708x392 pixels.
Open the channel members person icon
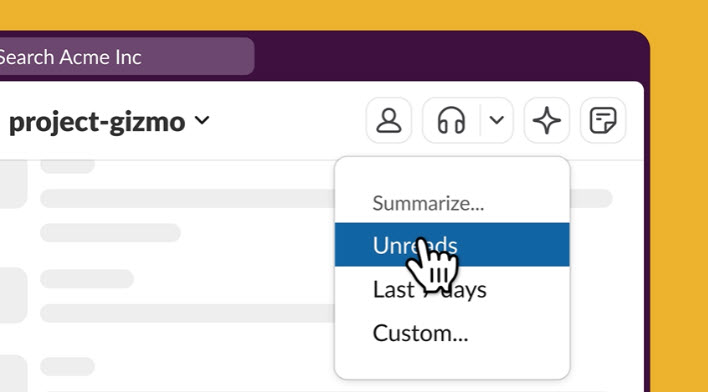(389, 120)
